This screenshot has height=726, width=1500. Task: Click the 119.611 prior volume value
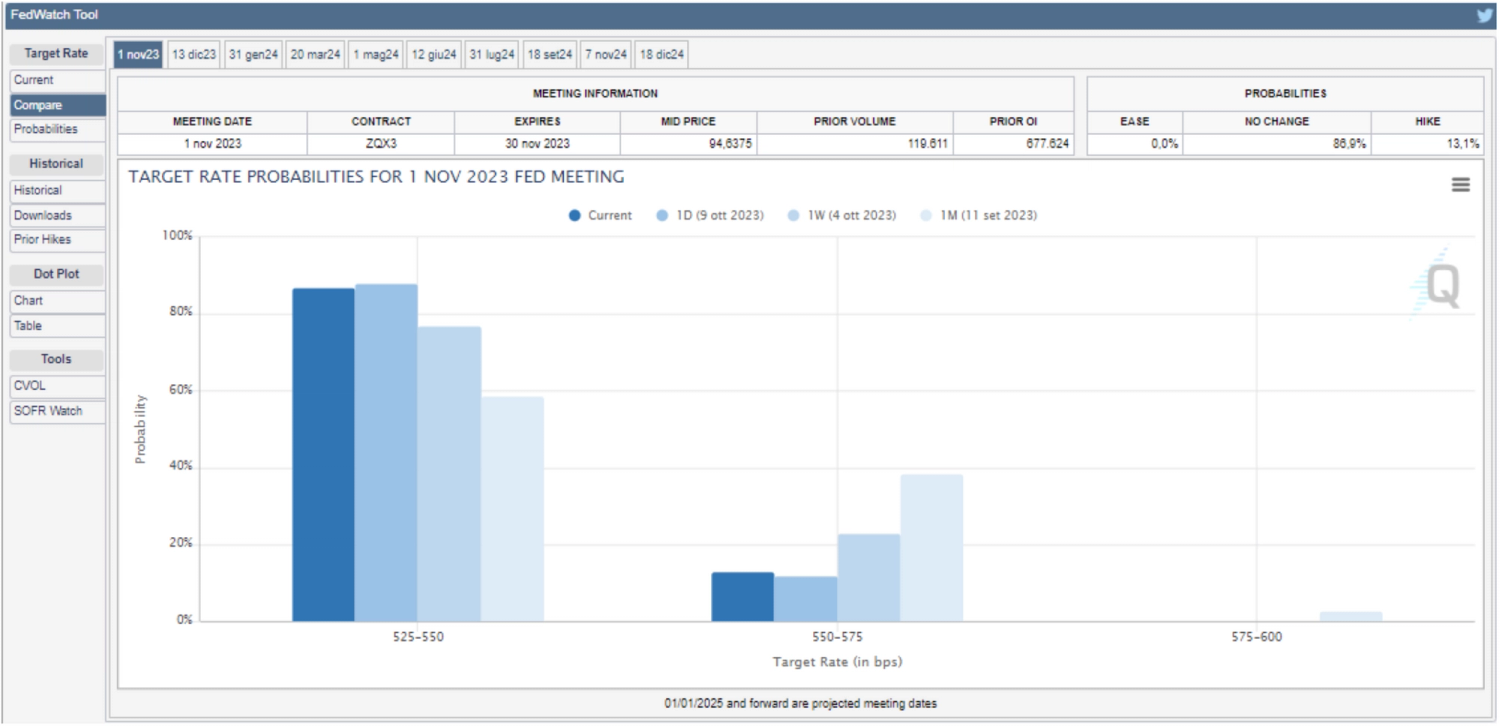coord(927,144)
